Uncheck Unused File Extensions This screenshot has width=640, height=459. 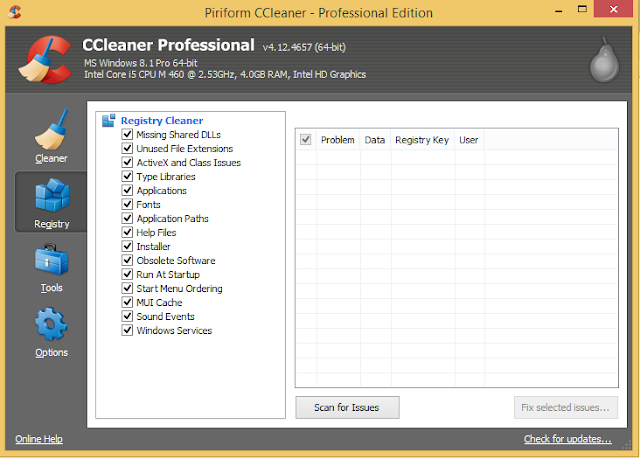[x=127, y=148]
